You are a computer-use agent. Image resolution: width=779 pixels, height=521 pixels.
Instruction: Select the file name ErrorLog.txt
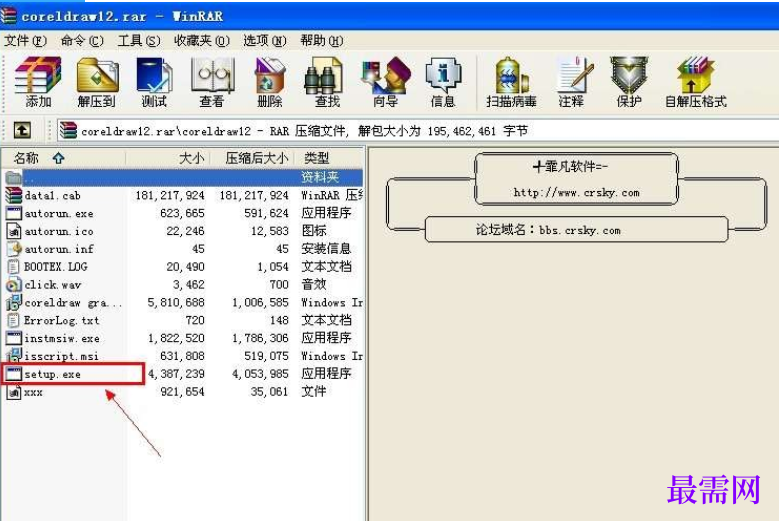[x=62, y=321]
